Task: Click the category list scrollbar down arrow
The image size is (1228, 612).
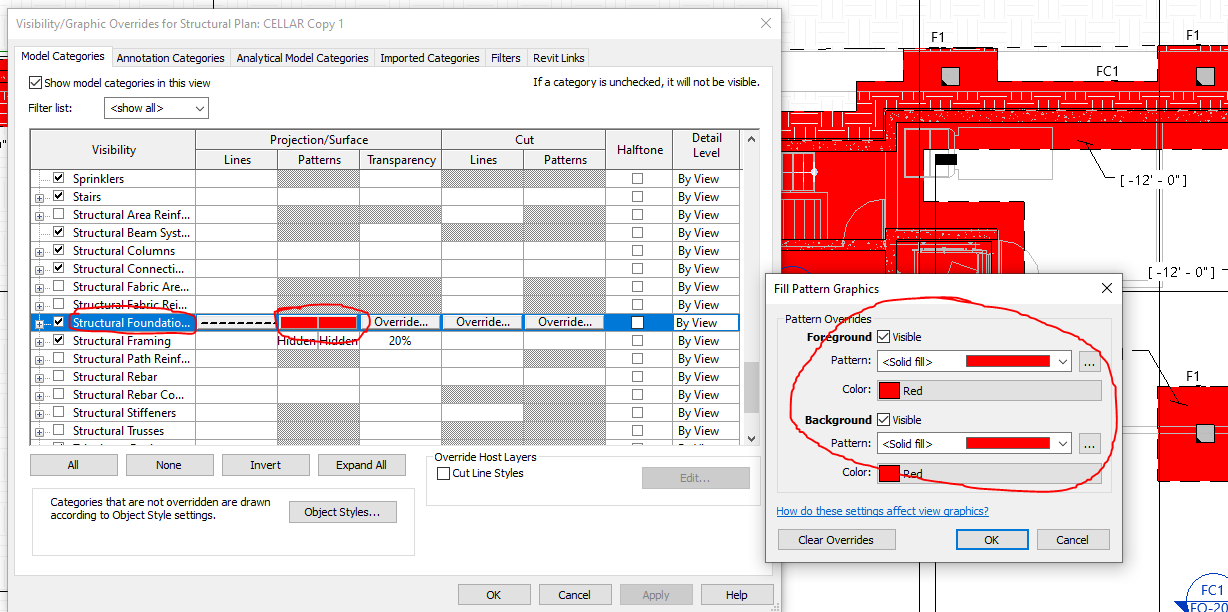Action: 751,438
